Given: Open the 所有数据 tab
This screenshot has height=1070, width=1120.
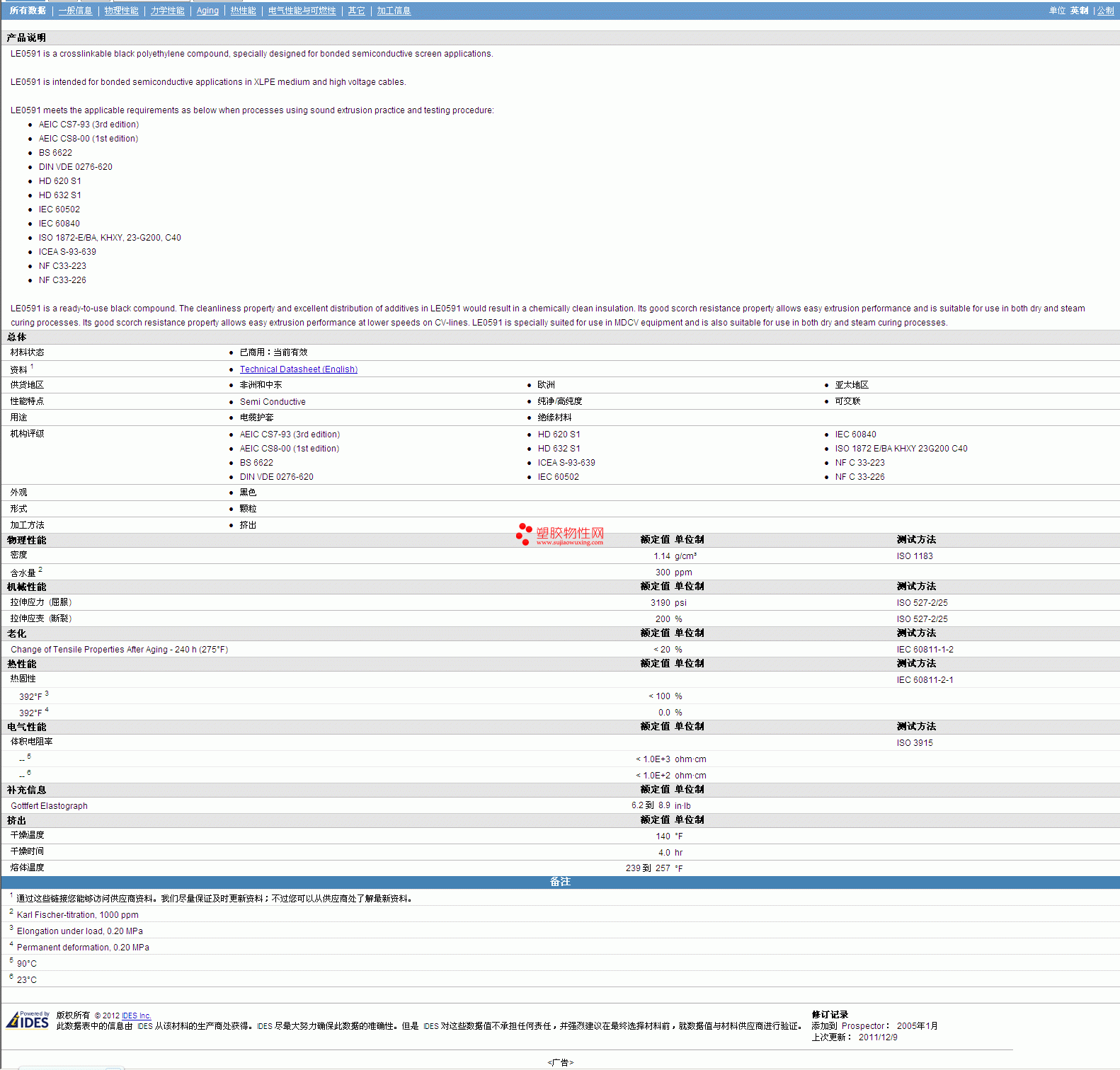Looking at the screenshot, I should coord(28,11).
